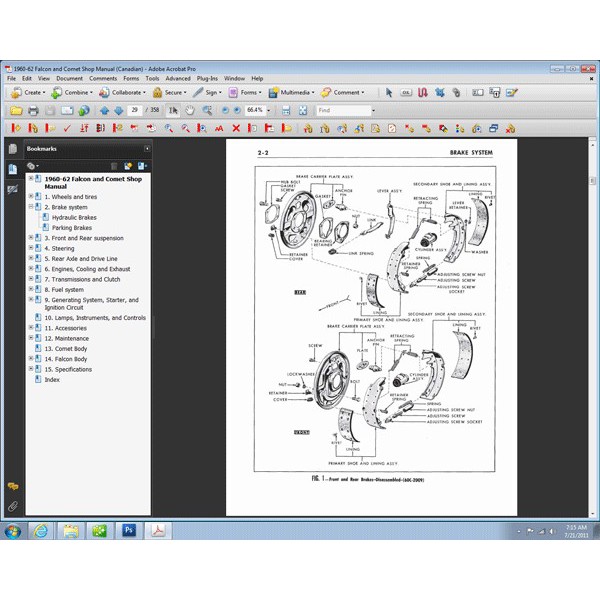Select the 8. Fuel system bookmark
600x600 pixels.
[64, 290]
